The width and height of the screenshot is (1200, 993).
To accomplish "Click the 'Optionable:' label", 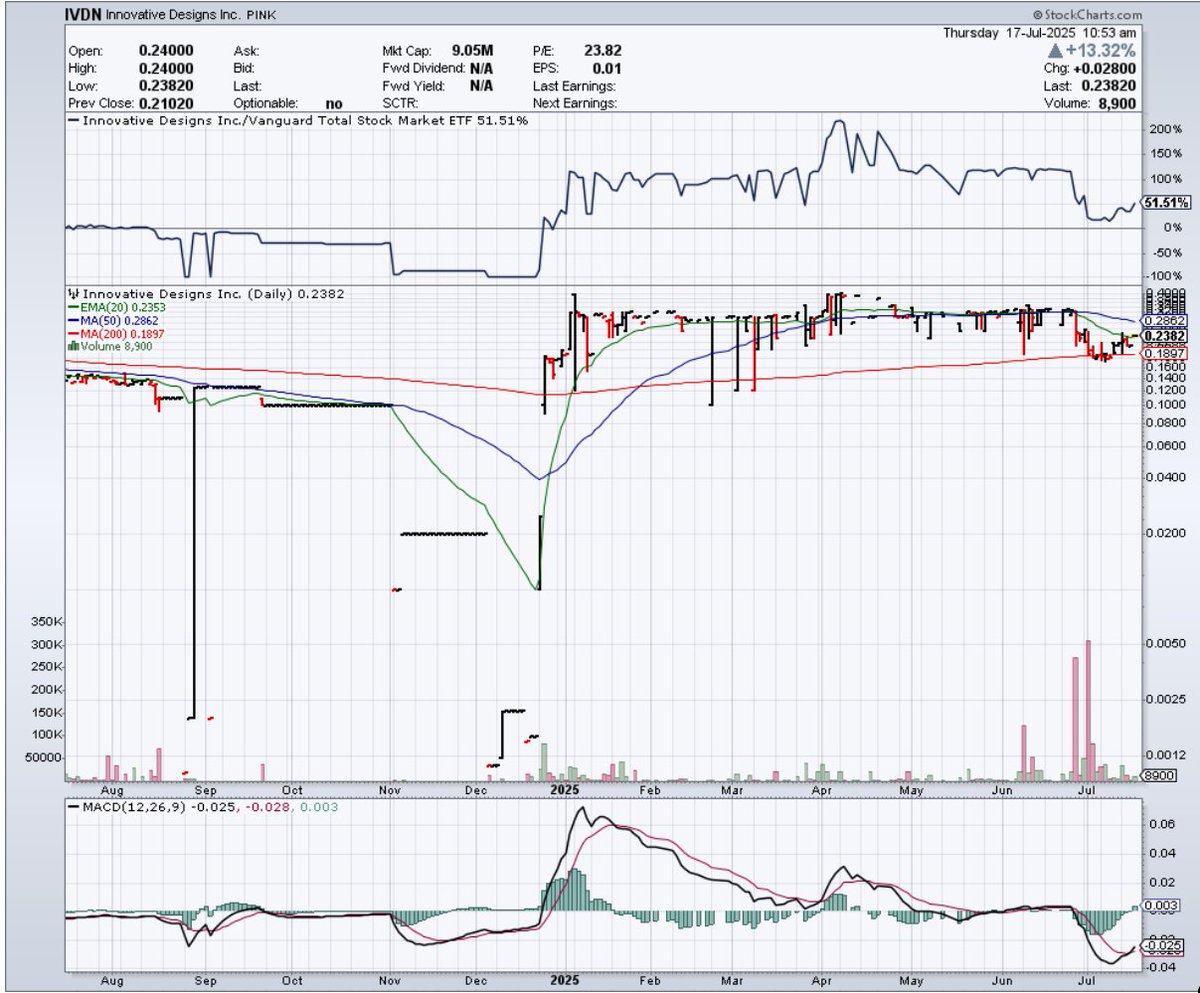I will pyautogui.click(x=268, y=103).
